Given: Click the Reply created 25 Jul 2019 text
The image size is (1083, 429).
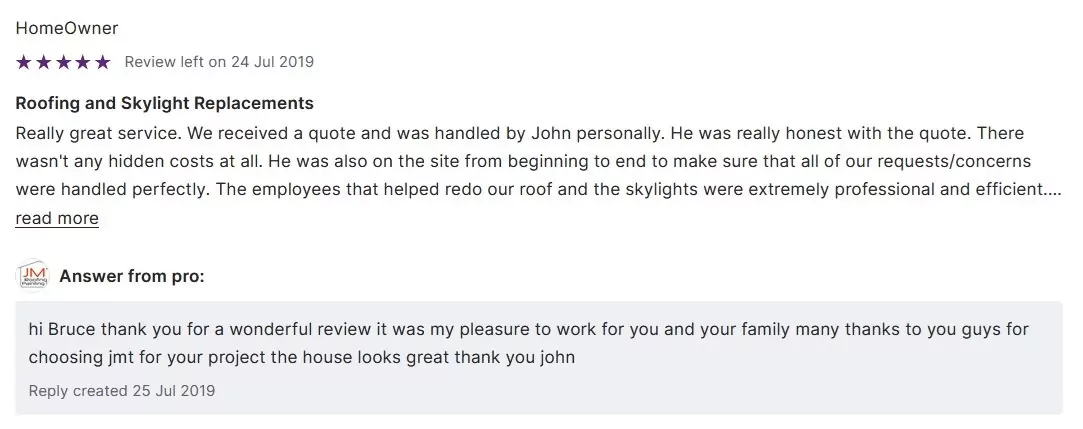Looking at the screenshot, I should click(x=121, y=390).
